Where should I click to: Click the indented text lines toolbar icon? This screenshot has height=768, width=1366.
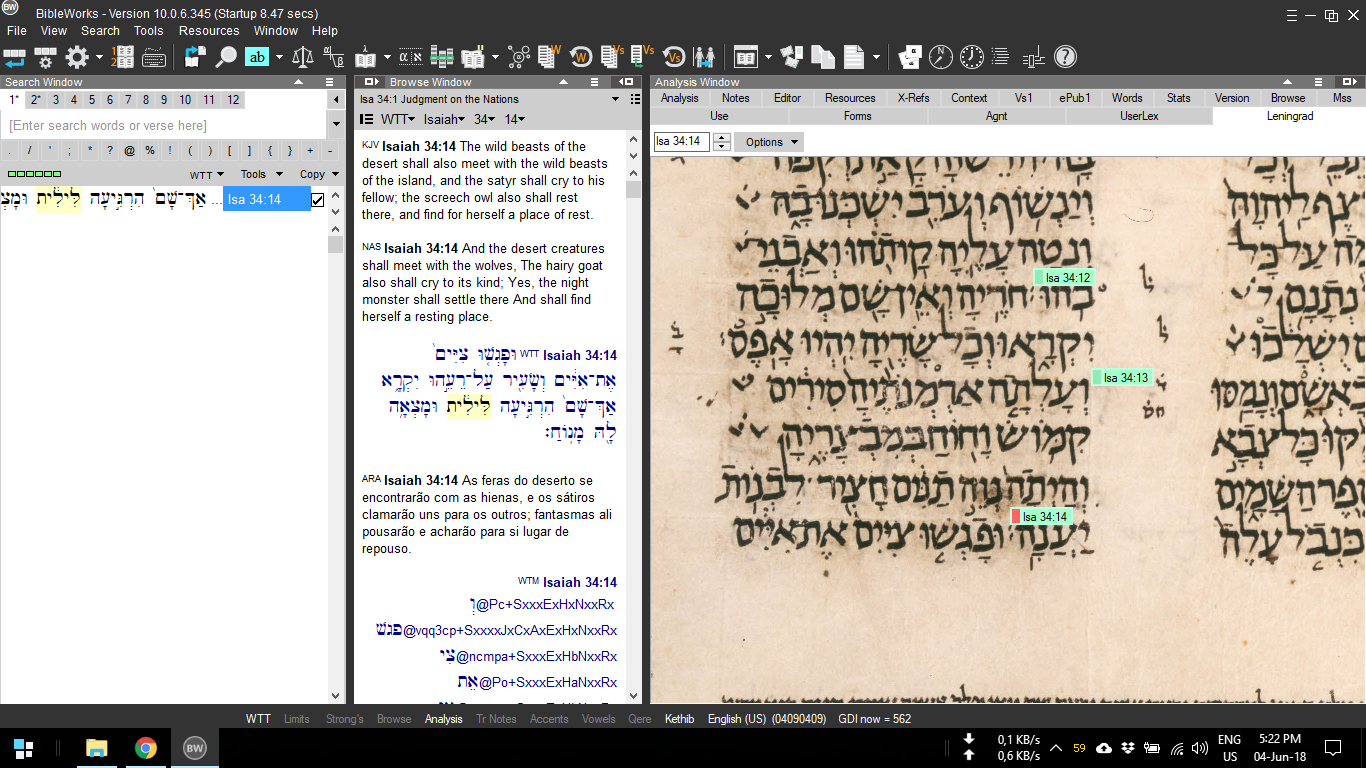click(1000, 57)
